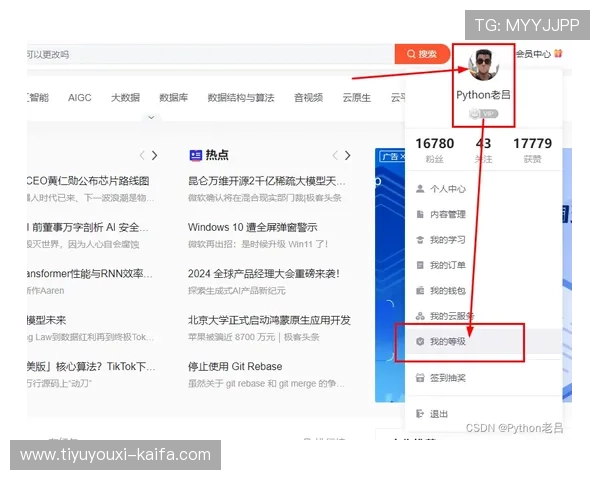This screenshot has height=480, width=600.
Task: Open article 2024 全球产品经理大会重磅来袭!
Action: pos(264,274)
